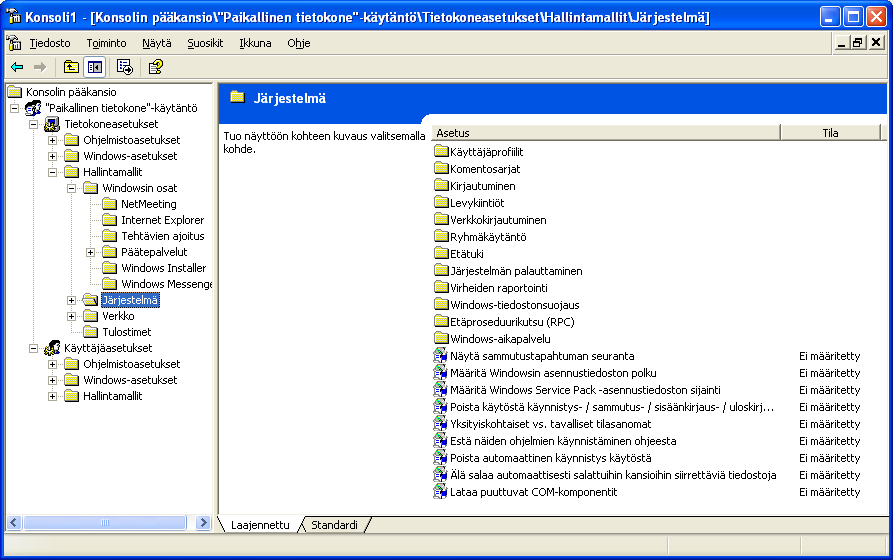Viewport: 893px width, 560px height.
Task: Click the Käyttäjäasetukset user icon in tree
Action: pos(52,348)
